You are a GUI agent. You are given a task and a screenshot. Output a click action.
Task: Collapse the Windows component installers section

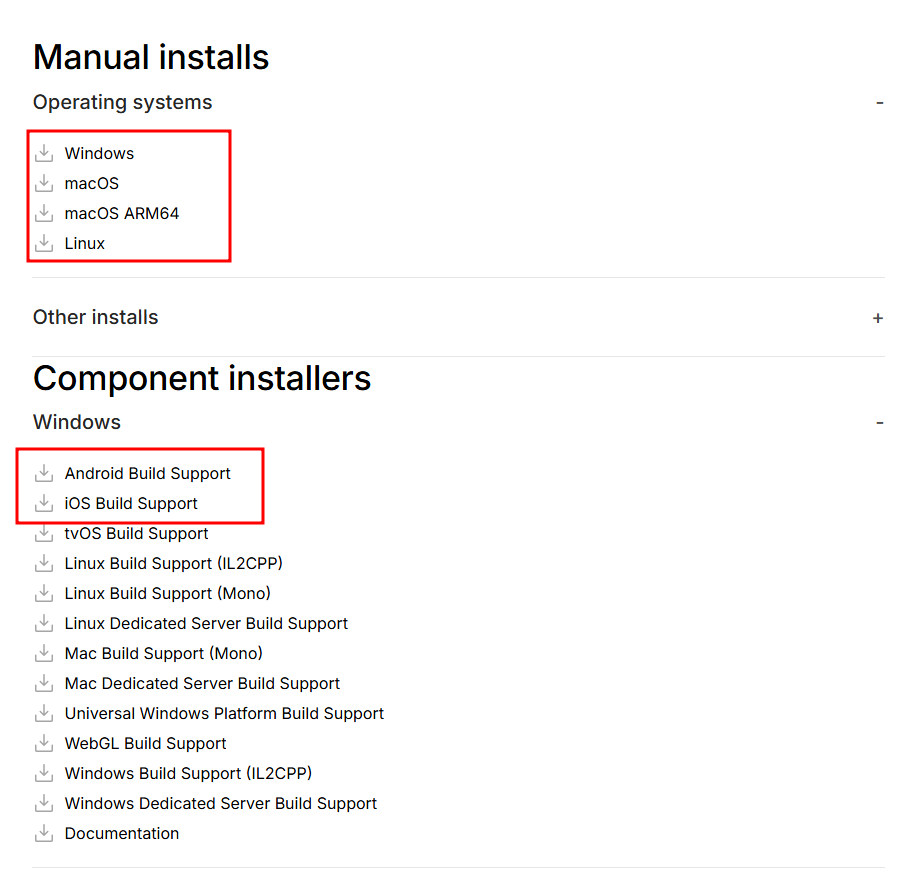pos(879,423)
